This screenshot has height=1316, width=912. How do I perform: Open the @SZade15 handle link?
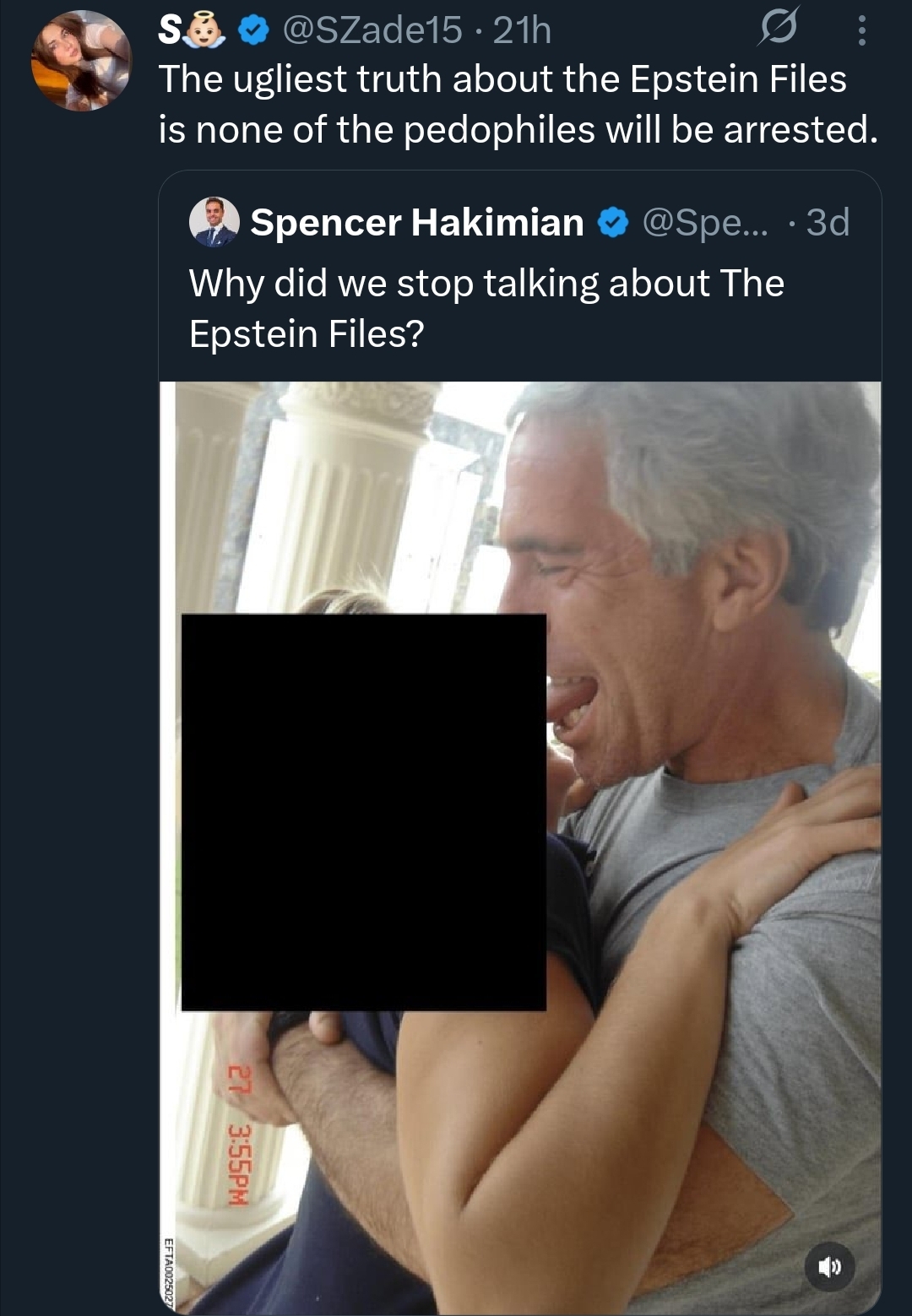coord(372,30)
